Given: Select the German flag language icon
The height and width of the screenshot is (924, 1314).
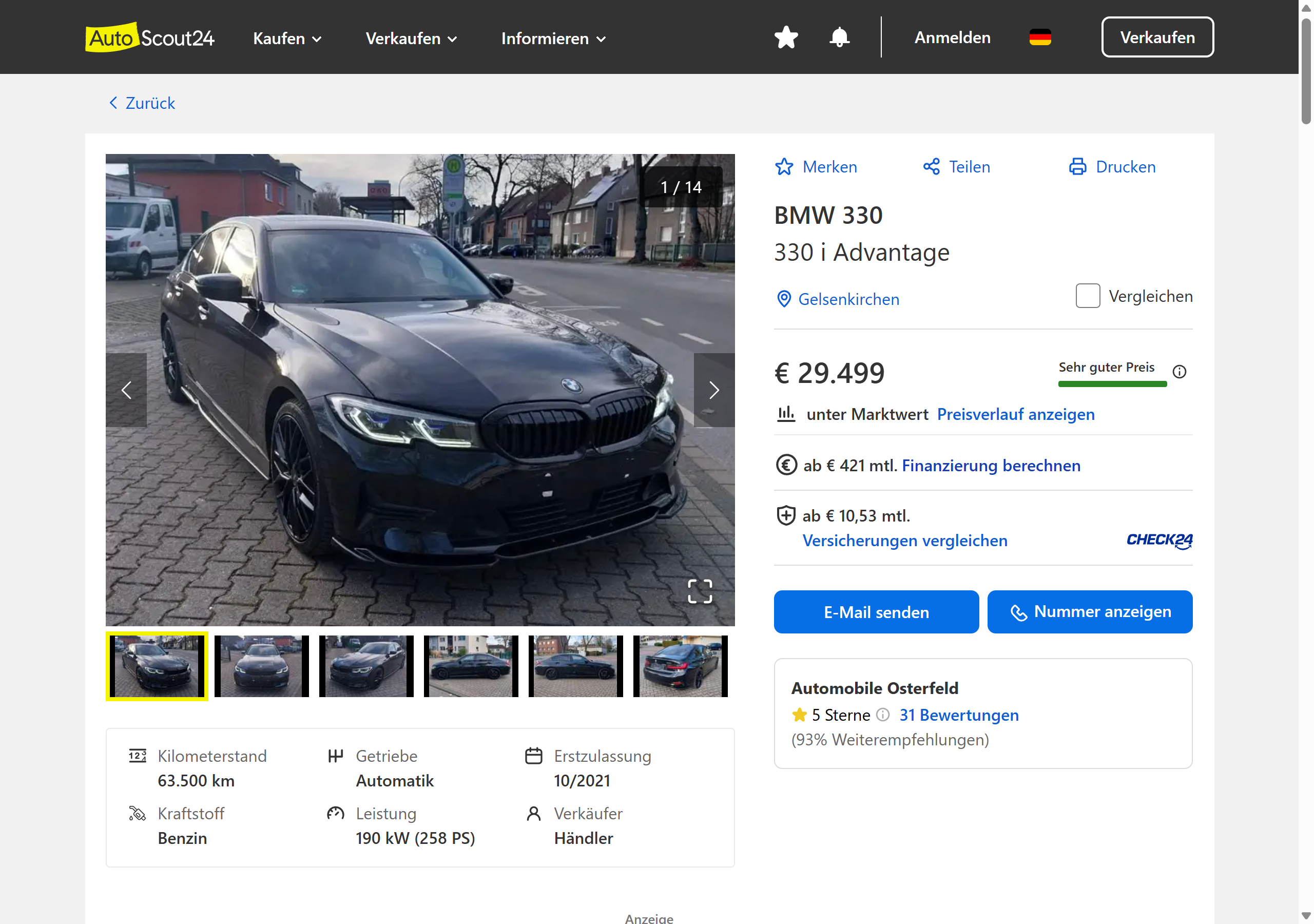Looking at the screenshot, I should pyautogui.click(x=1040, y=38).
